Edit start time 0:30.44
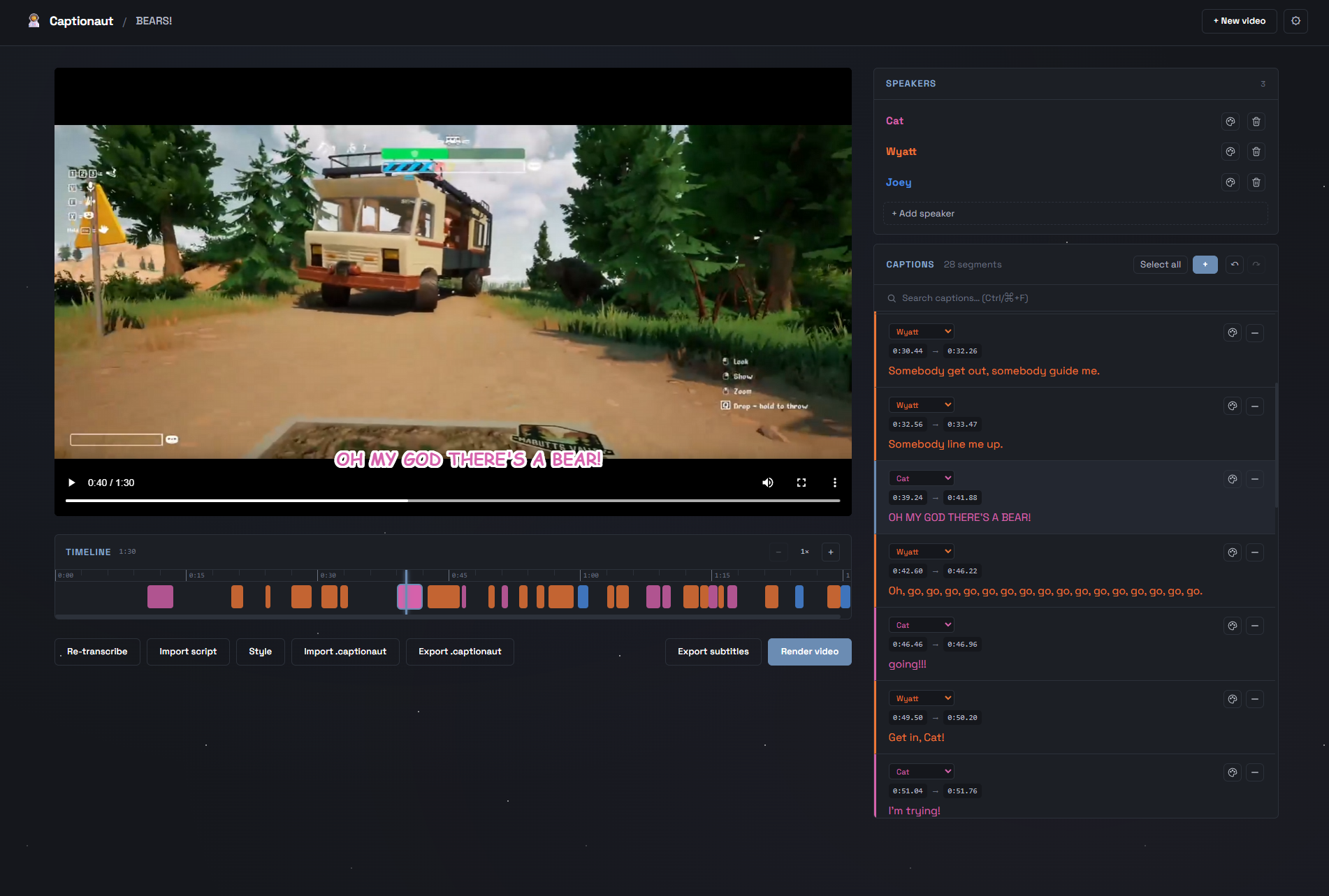Viewport: 1329px width, 896px height. [908, 351]
